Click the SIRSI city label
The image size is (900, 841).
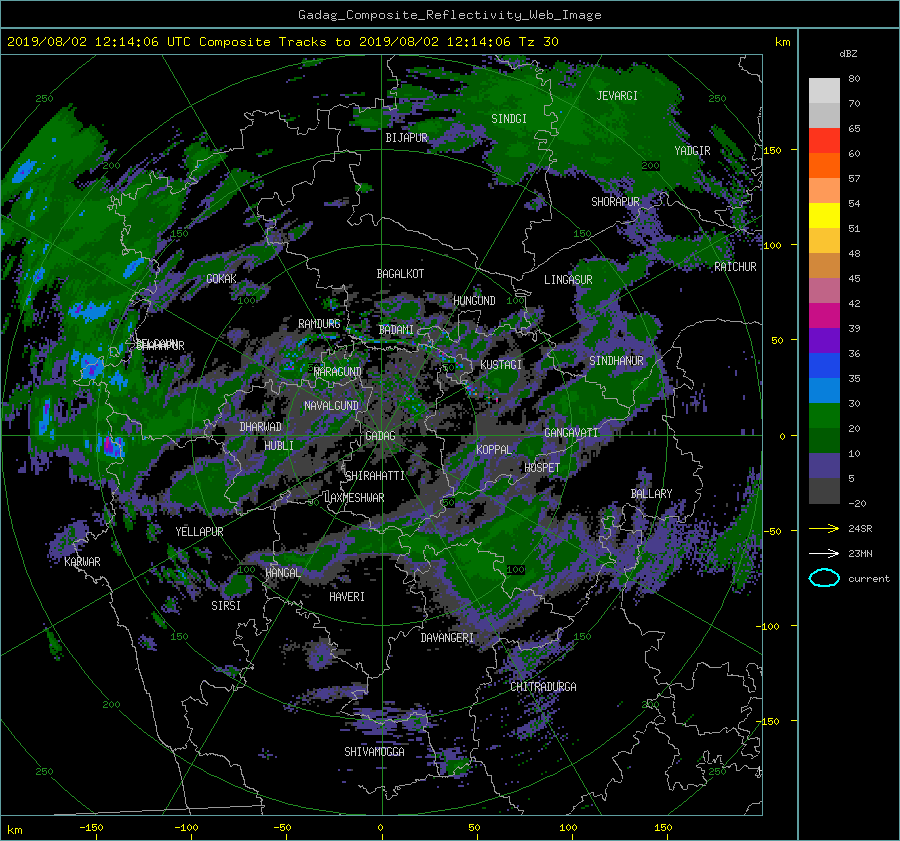click(x=226, y=606)
